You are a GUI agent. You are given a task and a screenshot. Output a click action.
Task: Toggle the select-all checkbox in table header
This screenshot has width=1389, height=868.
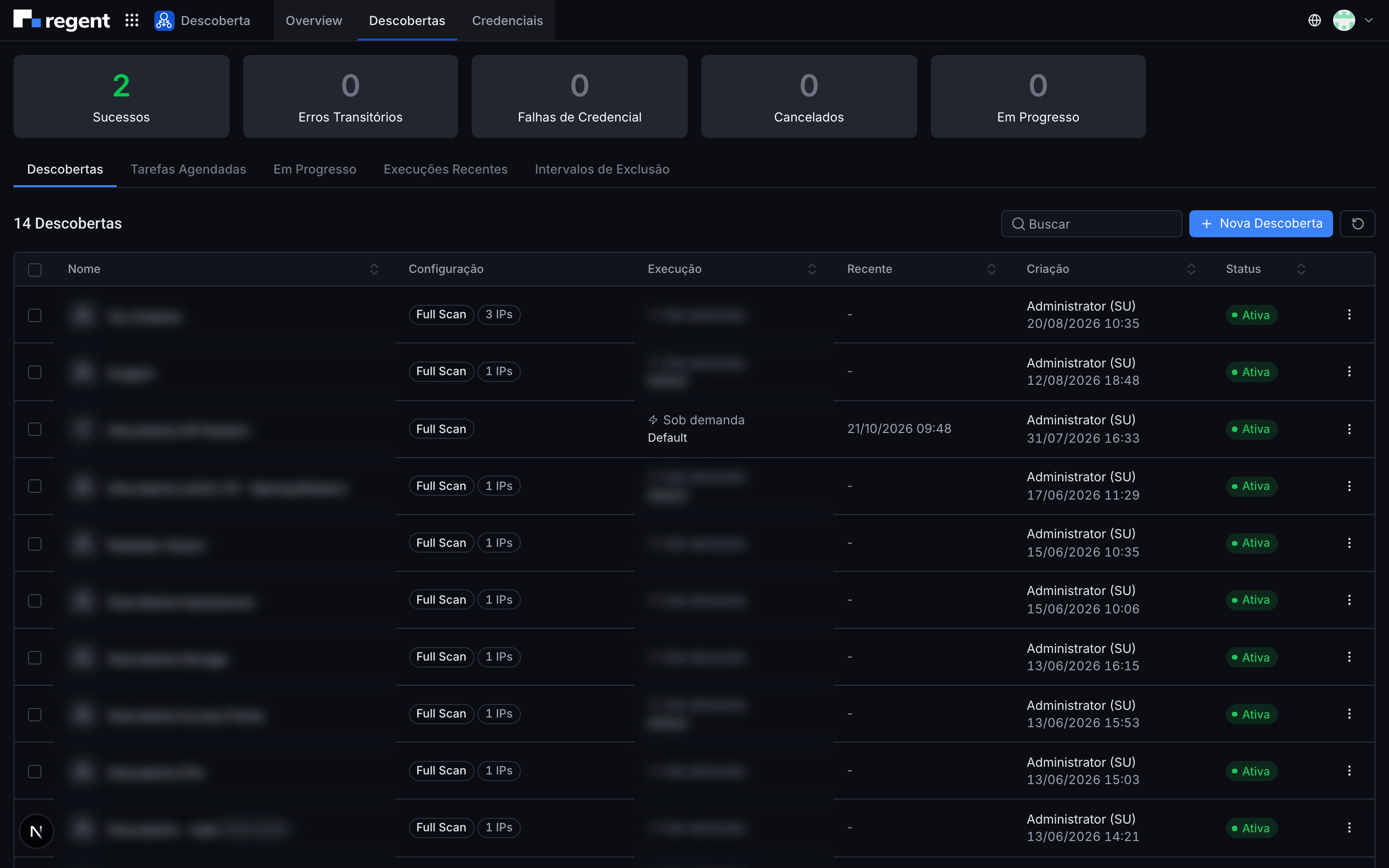(35, 269)
